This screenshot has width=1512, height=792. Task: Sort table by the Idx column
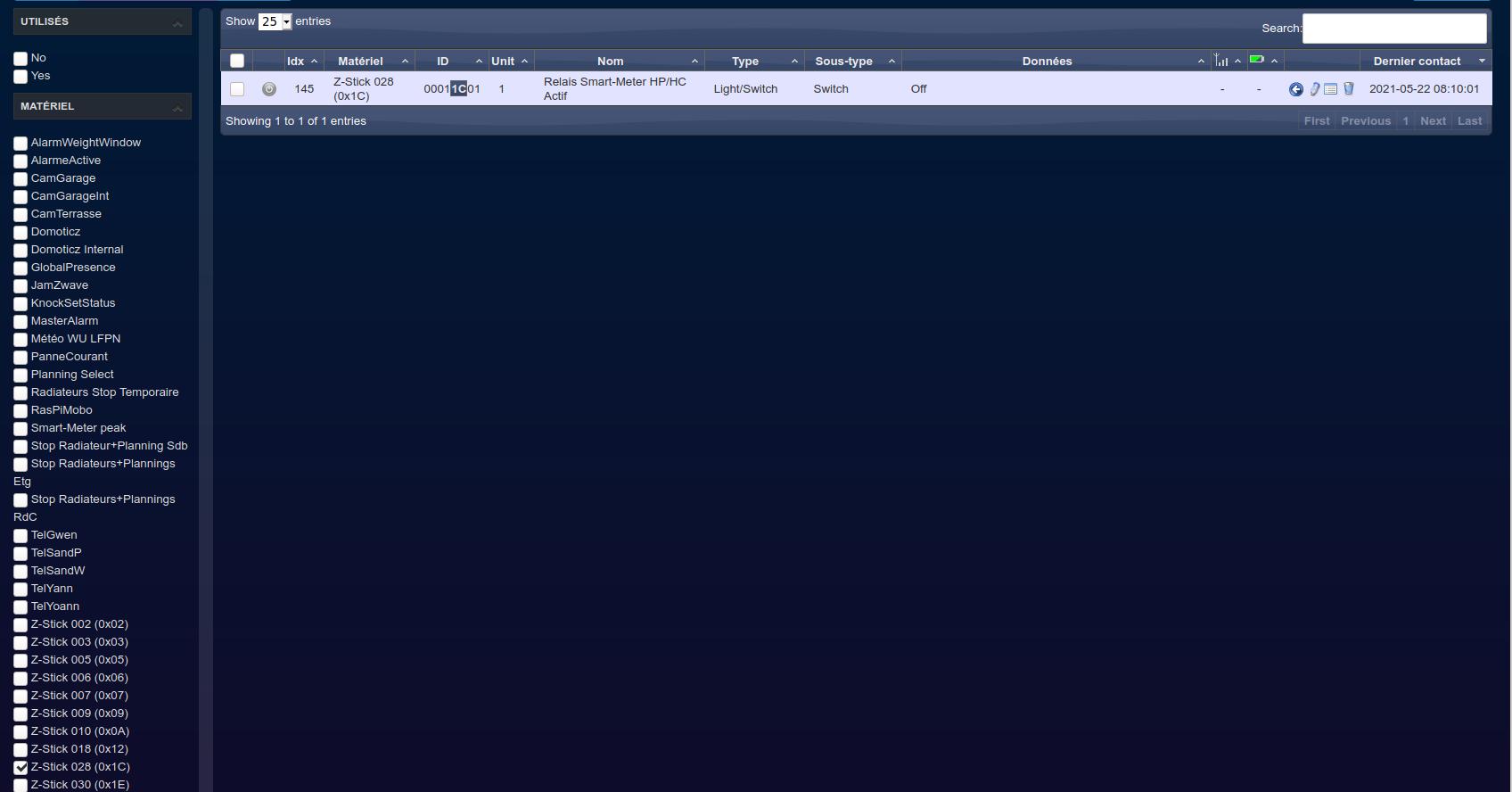coord(302,61)
